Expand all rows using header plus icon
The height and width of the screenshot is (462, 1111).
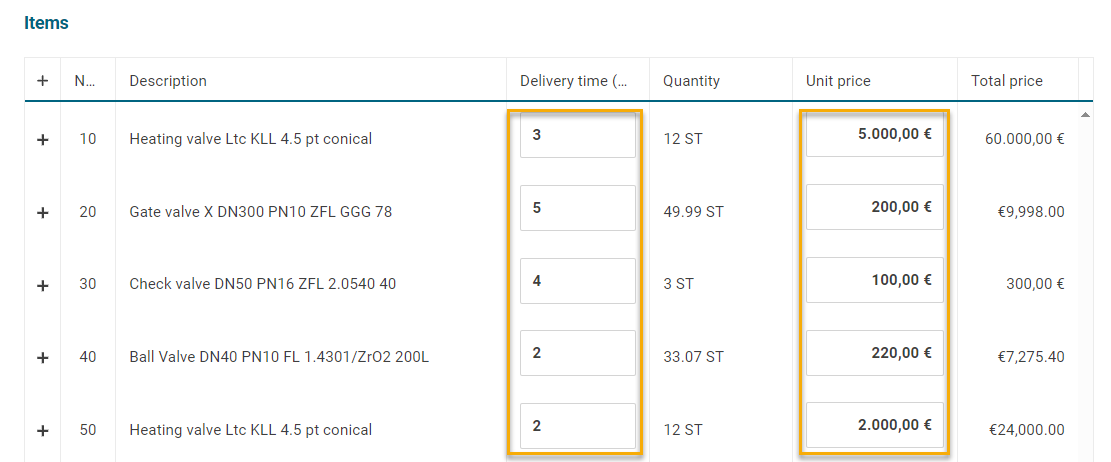pos(42,81)
